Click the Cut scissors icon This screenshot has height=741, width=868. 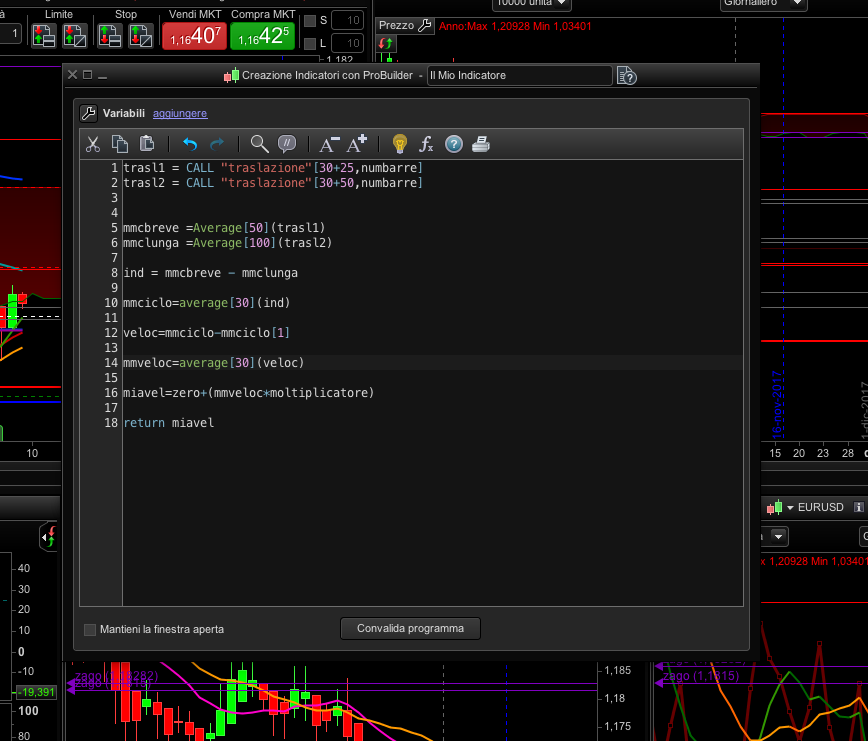(x=93, y=144)
